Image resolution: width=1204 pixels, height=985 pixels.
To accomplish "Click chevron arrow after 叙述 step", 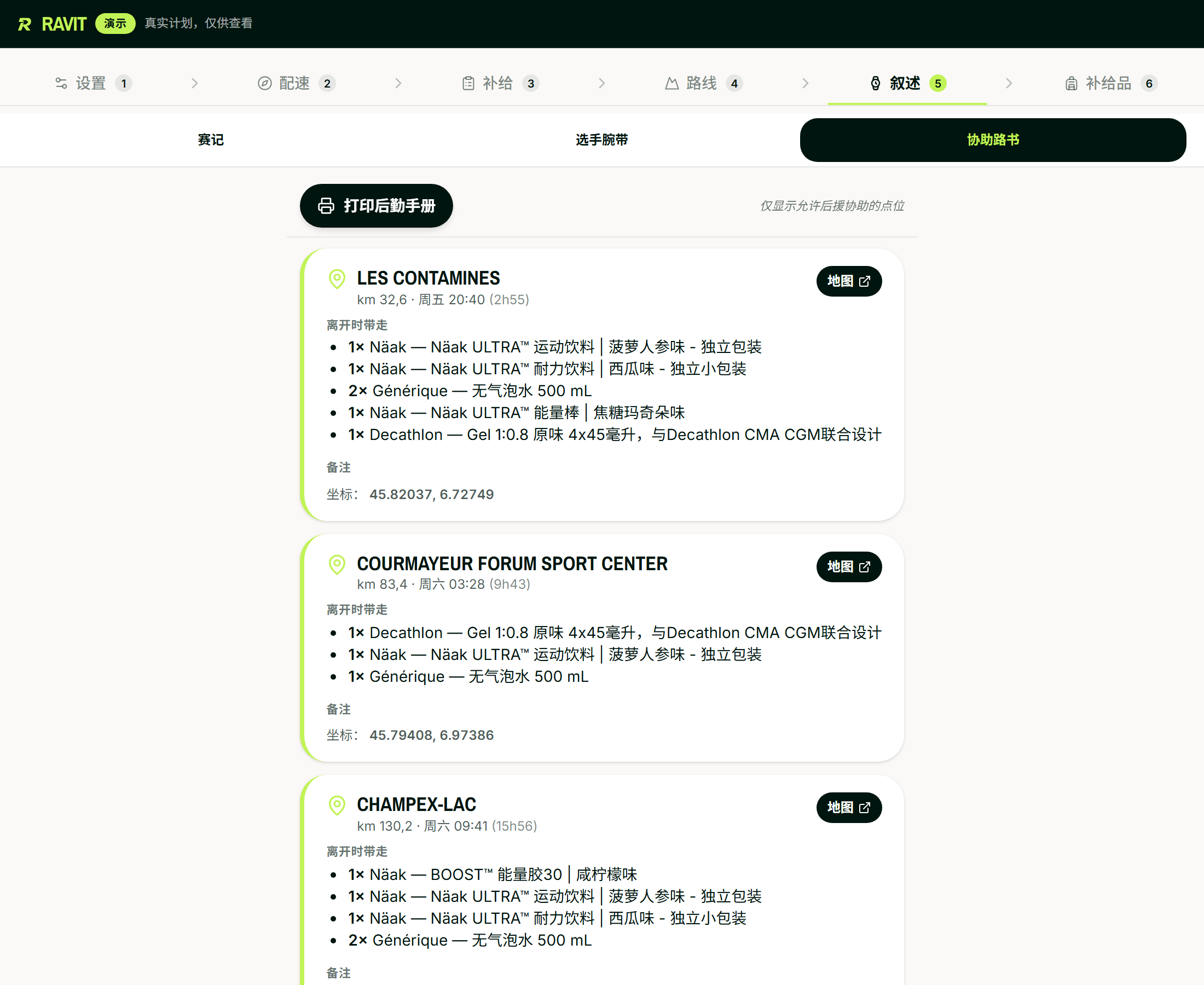I will pos(1009,83).
